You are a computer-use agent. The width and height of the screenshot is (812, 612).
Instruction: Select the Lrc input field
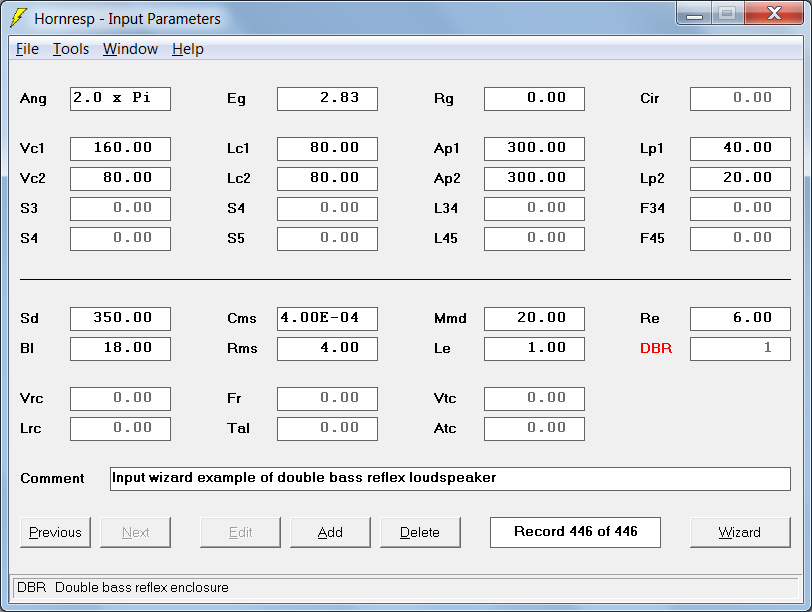tap(120, 429)
